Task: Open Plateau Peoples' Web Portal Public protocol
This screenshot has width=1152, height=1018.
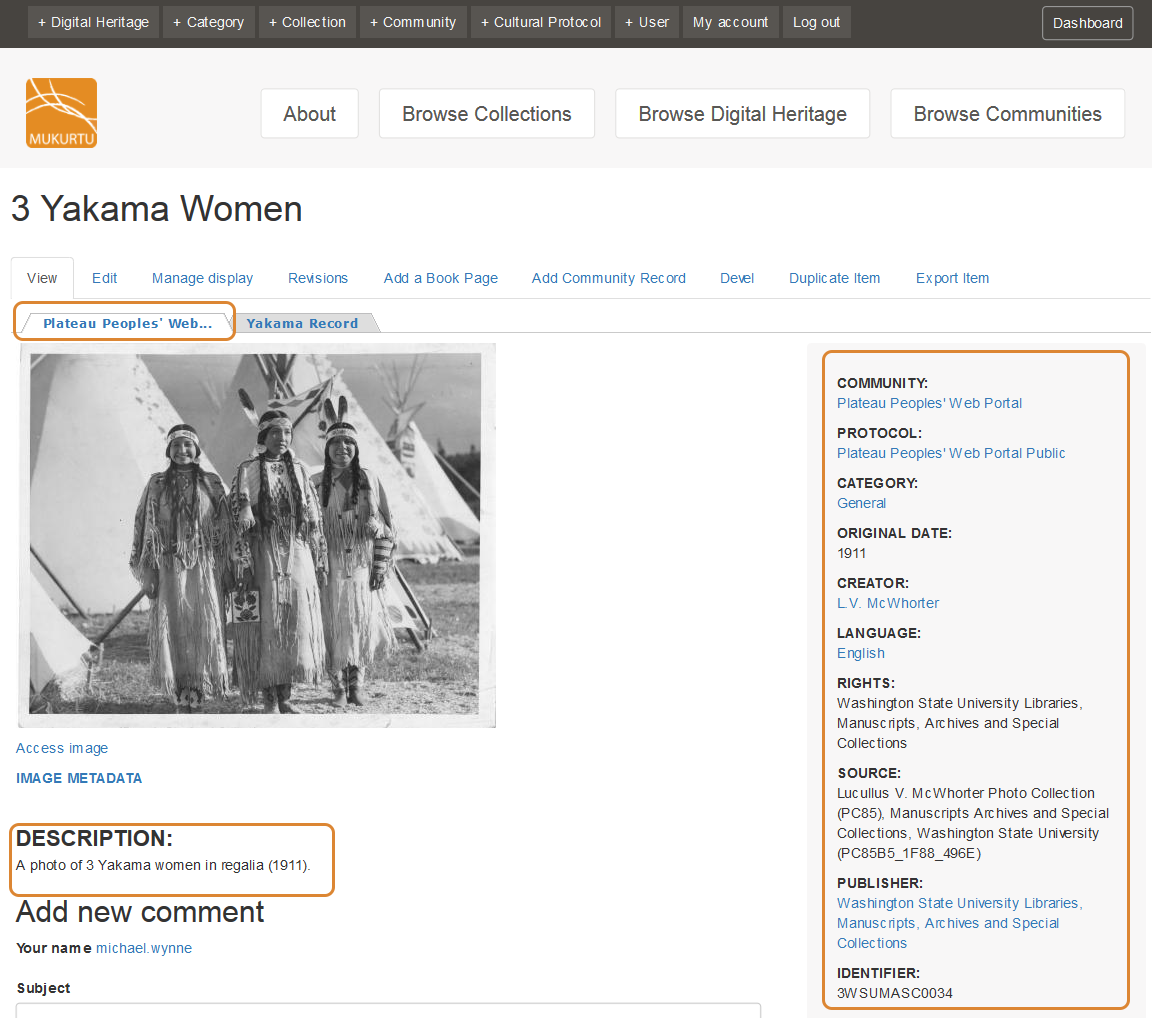Action: pyautogui.click(x=951, y=453)
